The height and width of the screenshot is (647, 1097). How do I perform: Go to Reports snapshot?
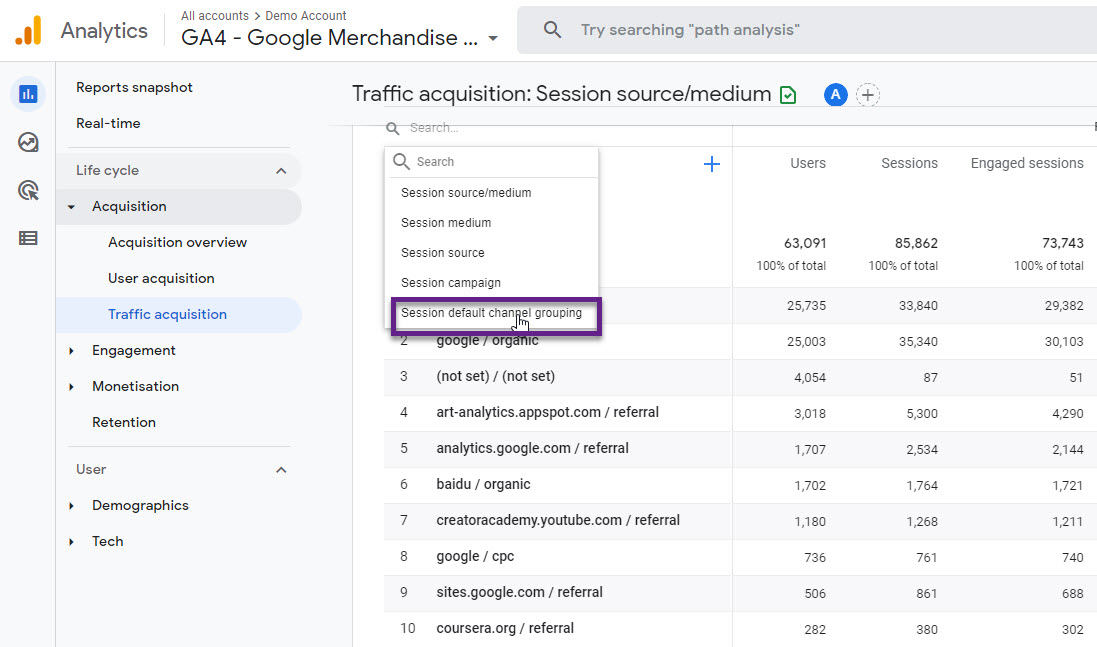coord(134,87)
